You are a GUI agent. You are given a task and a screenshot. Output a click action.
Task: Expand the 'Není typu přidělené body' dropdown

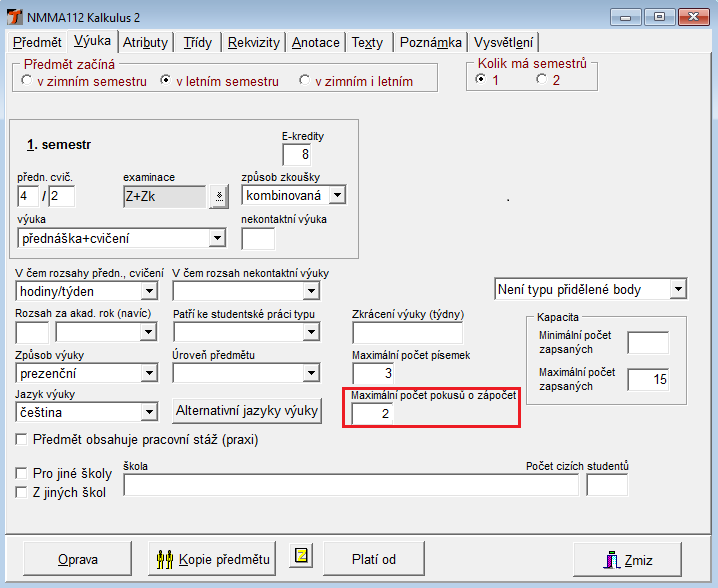tap(678, 290)
